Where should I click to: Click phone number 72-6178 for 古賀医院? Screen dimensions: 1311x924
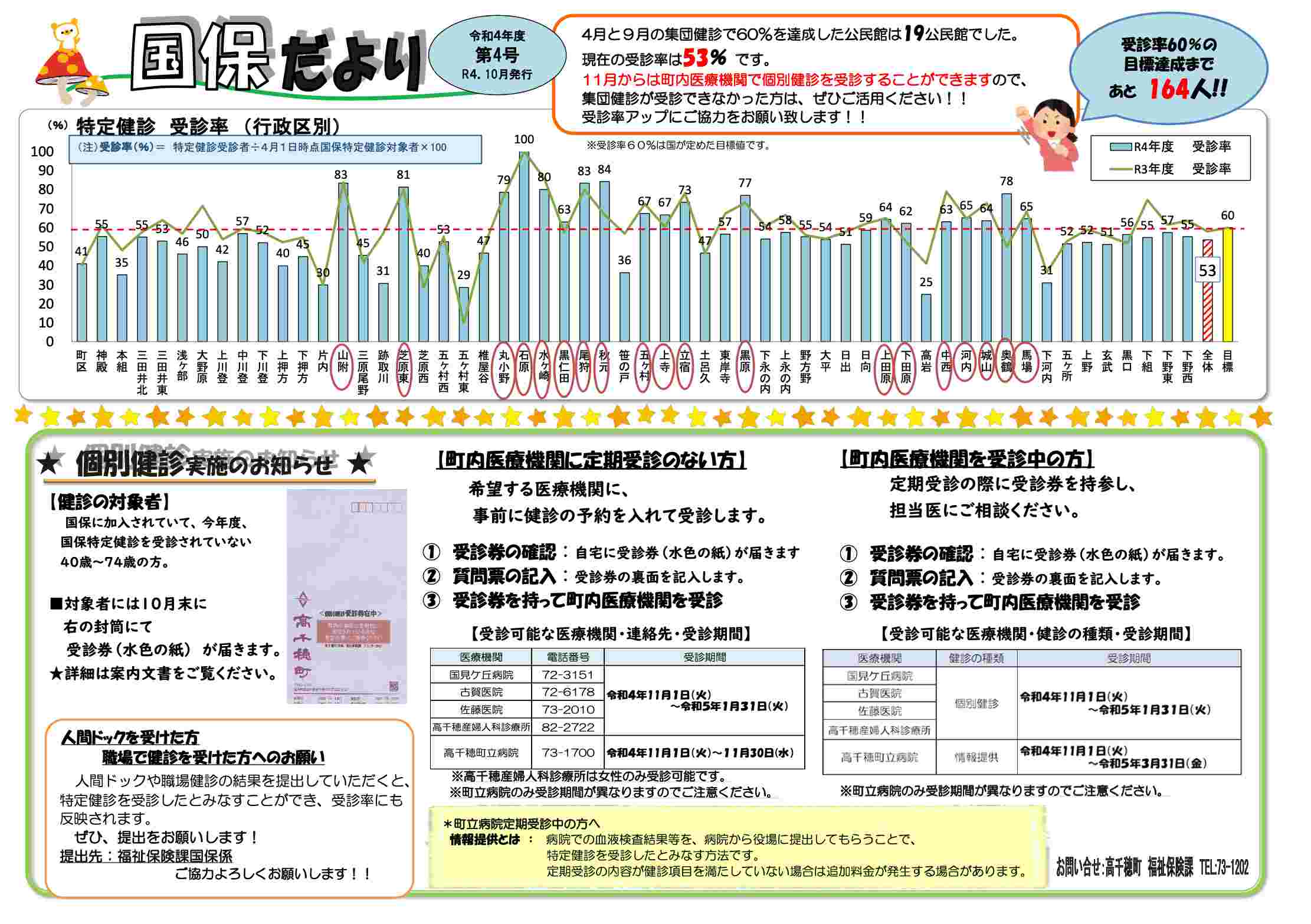click(568, 692)
